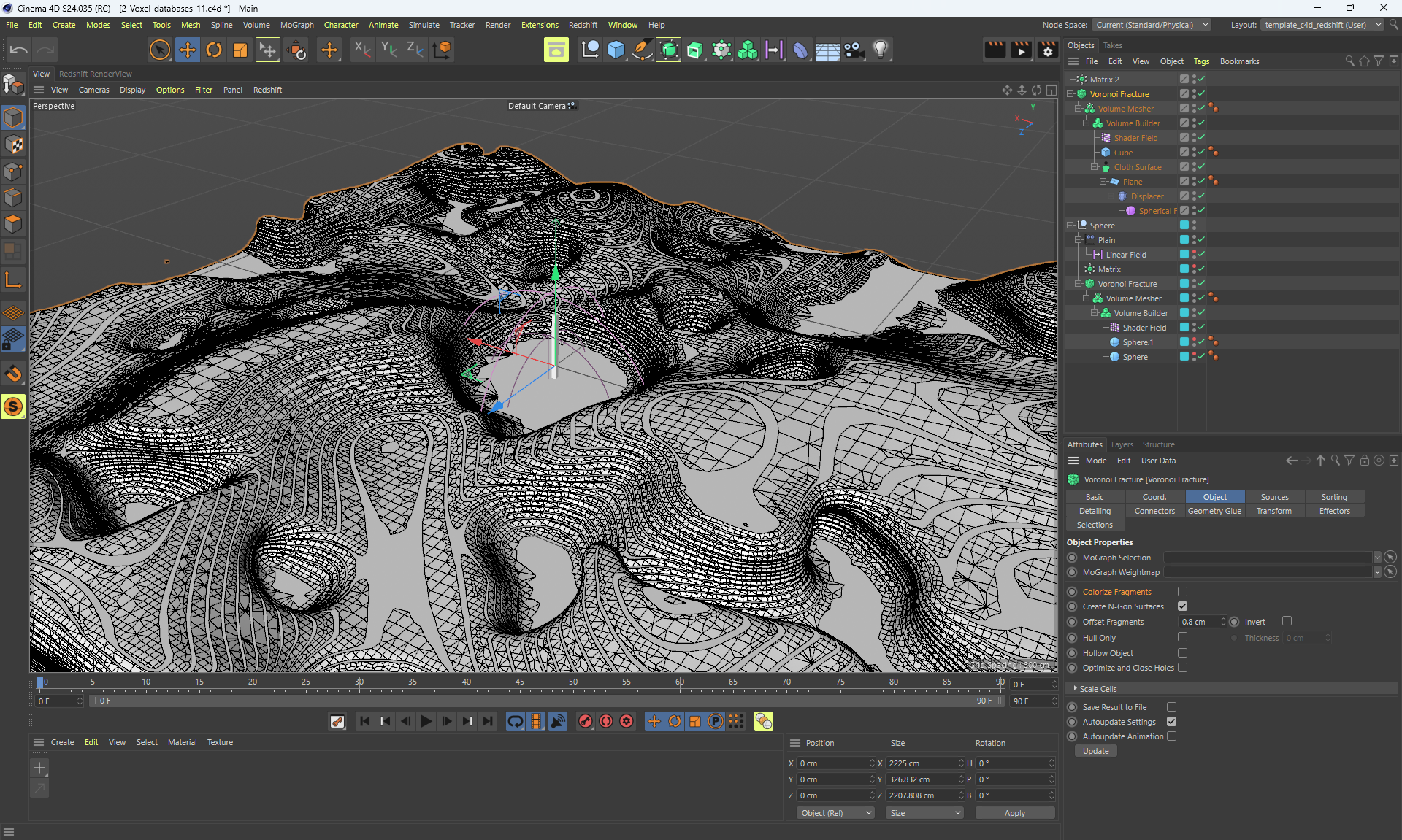Click the Undo arrow icon
Screen dimensions: 1402x840
click(19, 50)
